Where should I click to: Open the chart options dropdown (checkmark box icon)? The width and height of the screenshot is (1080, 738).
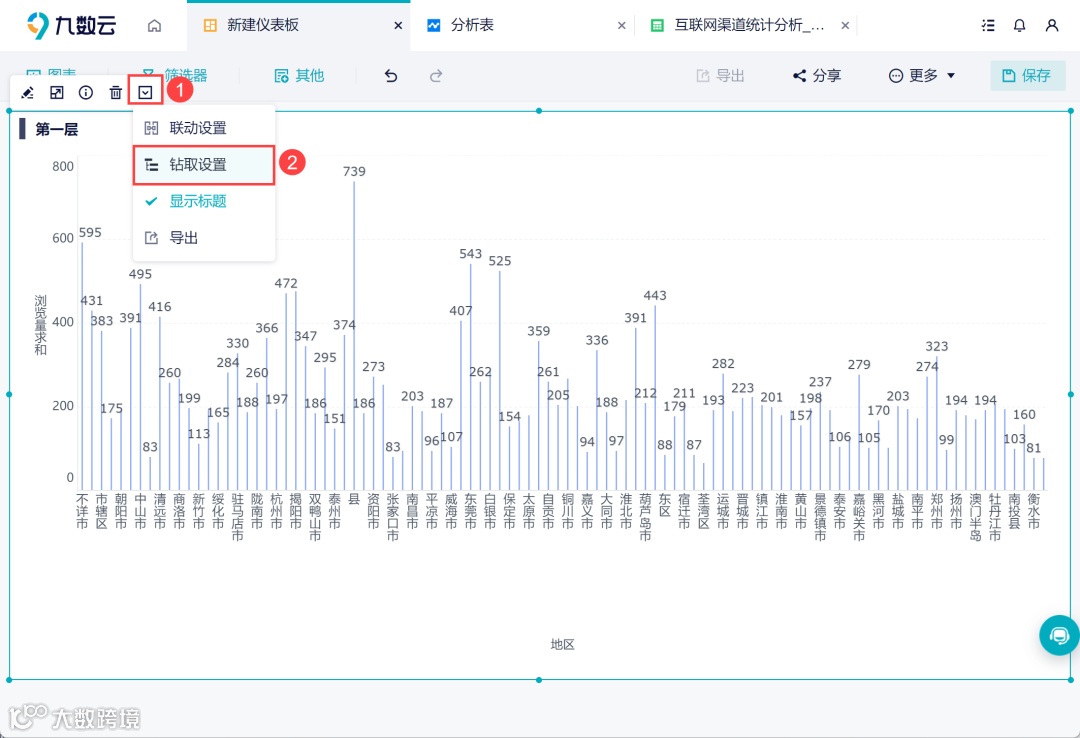146,90
